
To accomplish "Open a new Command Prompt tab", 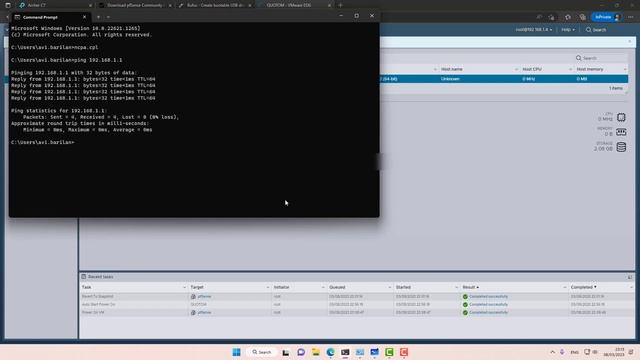I will tap(98, 17).
